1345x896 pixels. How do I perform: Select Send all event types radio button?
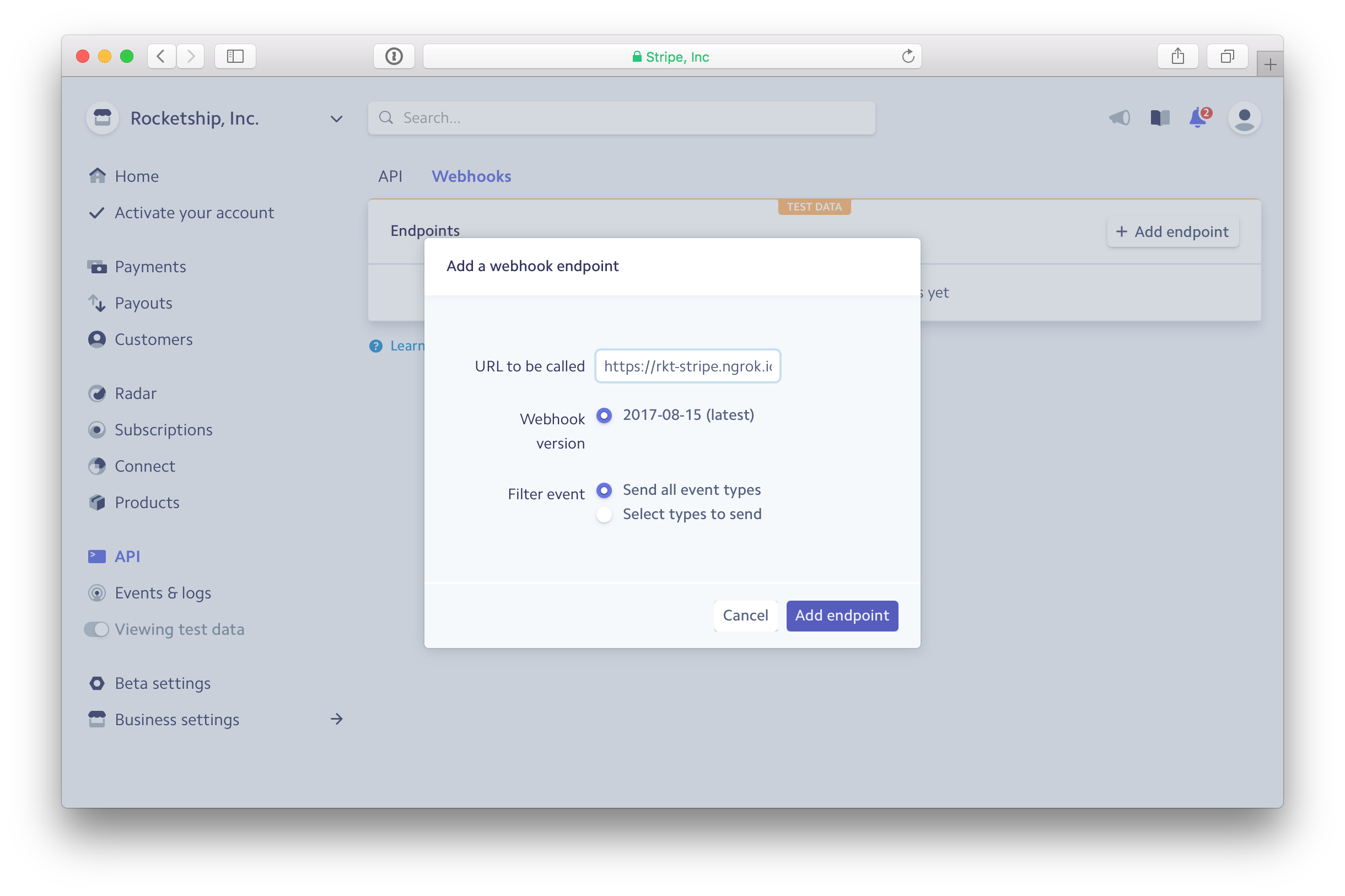tap(604, 489)
